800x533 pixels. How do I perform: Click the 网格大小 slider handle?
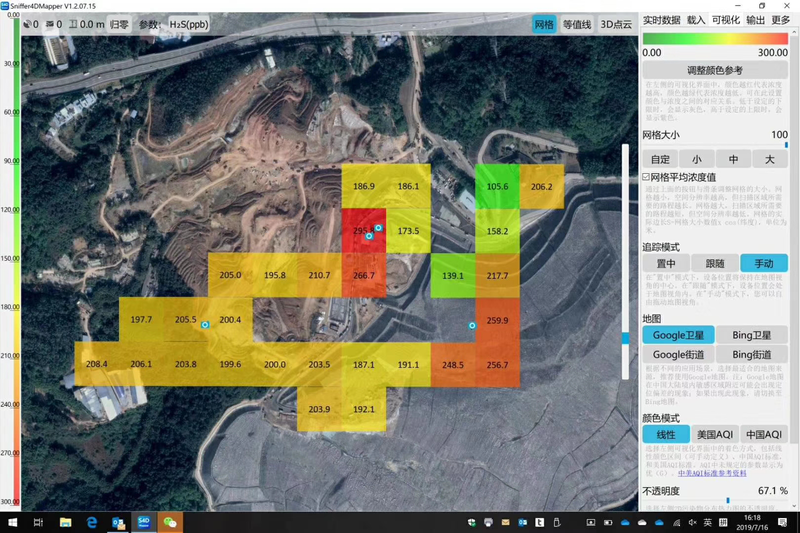(x=786, y=145)
